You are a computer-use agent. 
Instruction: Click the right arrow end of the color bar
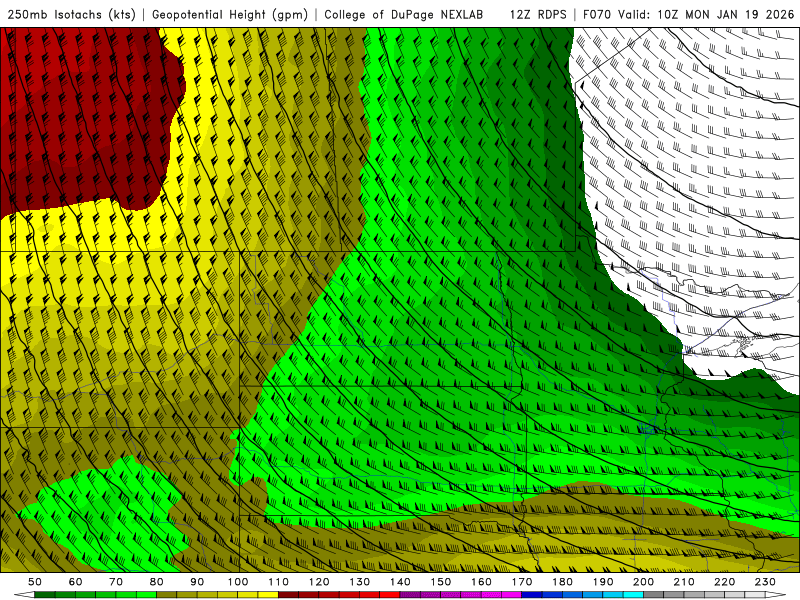click(x=776, y=594)
